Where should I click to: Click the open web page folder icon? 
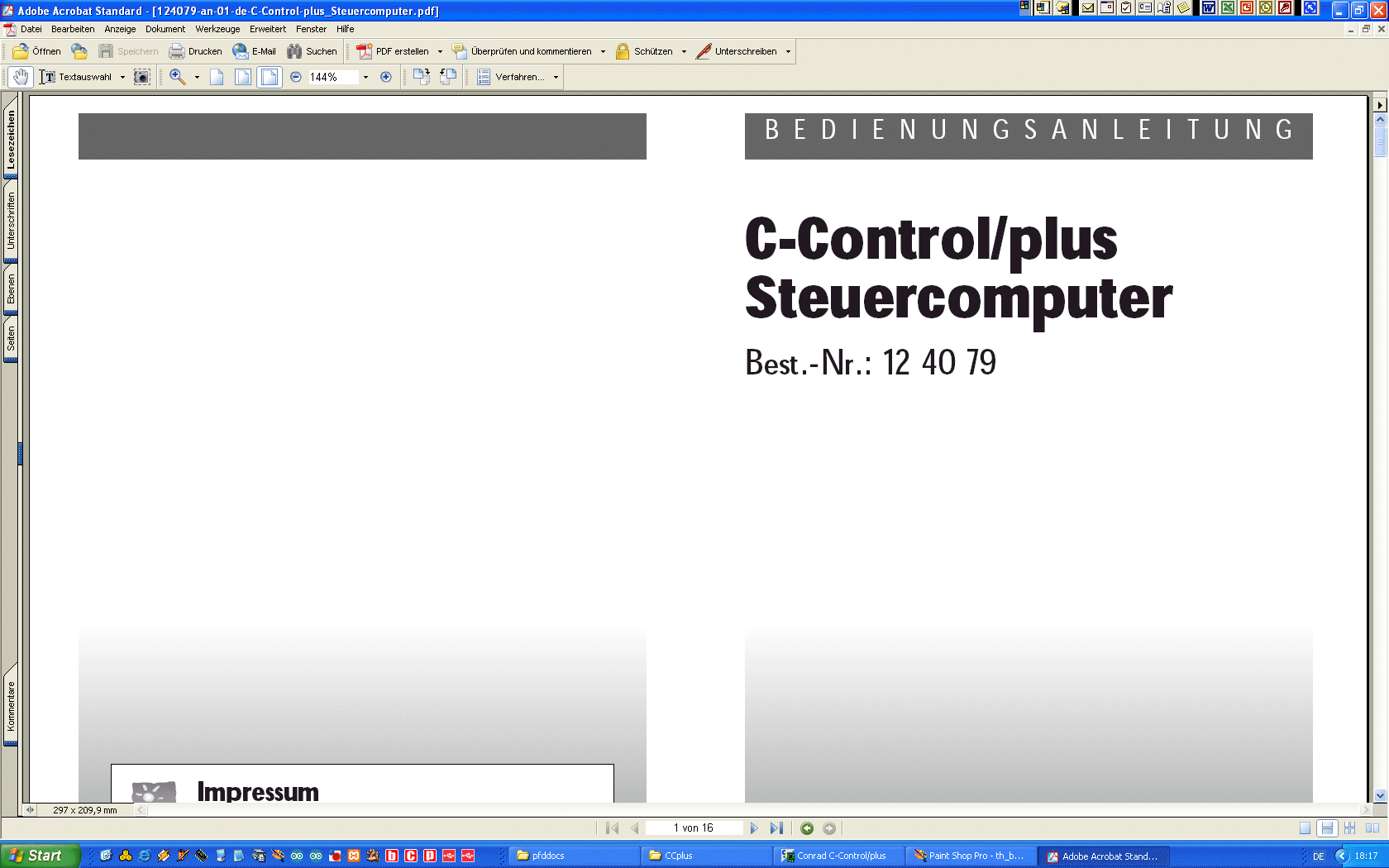pos(79,51)
